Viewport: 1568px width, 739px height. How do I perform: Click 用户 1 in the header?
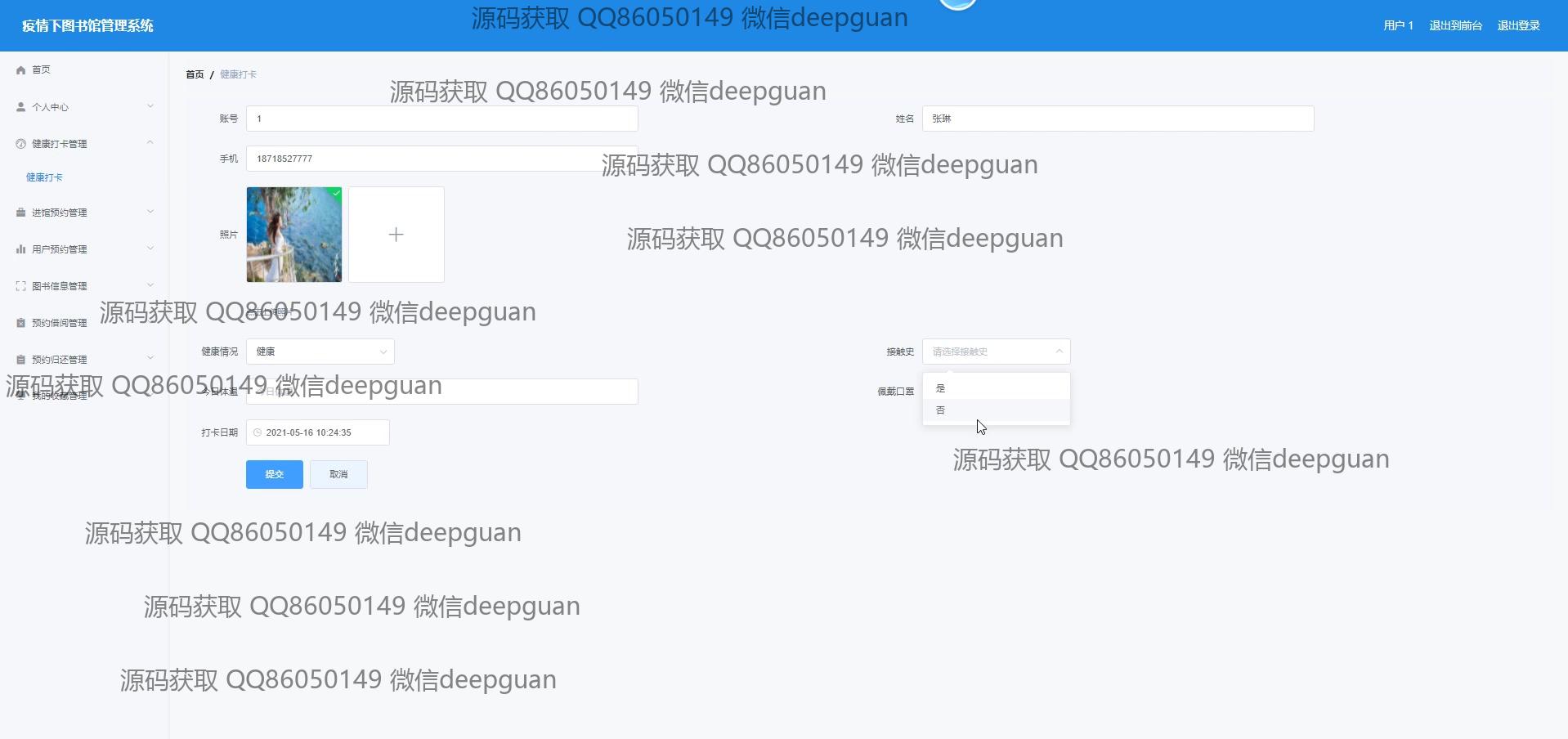[x=1398, y=25]
